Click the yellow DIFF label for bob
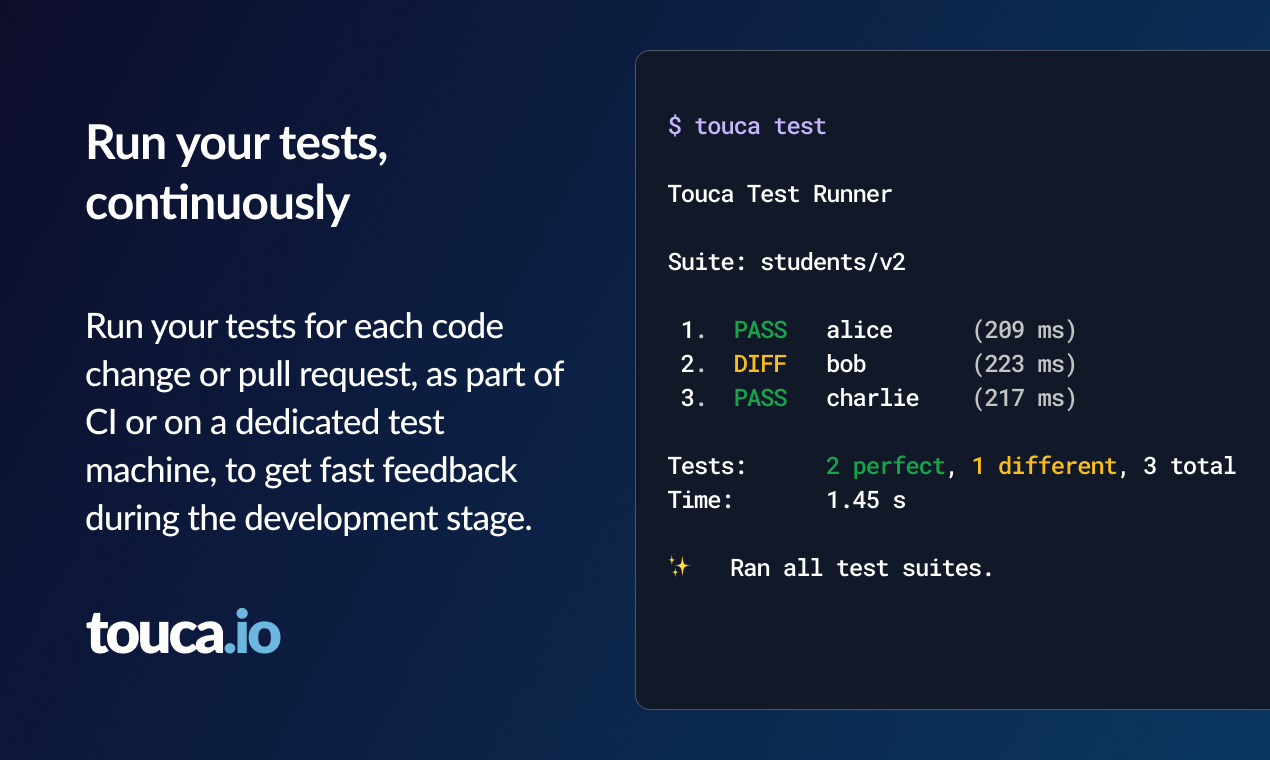The height and width of the screenshot is (760, 1270). (x=760, y=364)
